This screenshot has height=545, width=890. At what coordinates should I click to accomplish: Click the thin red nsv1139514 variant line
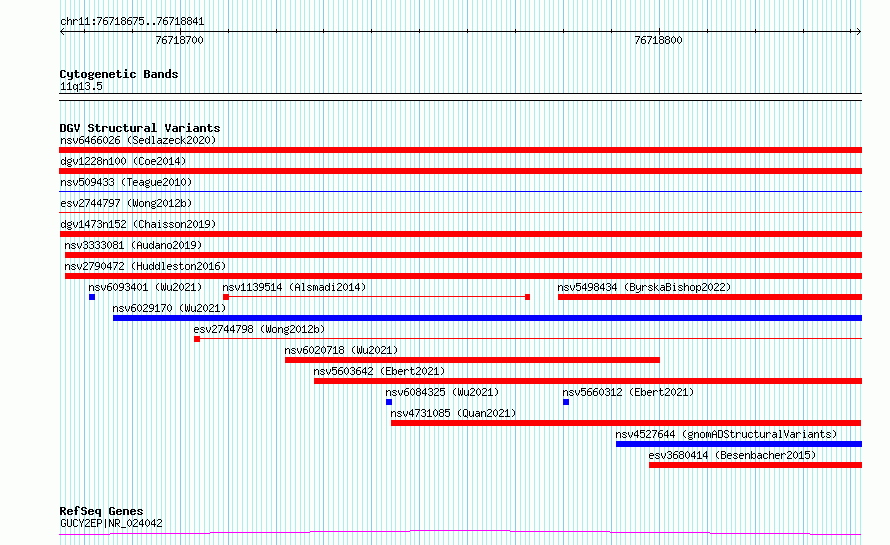tap(377, 297)
